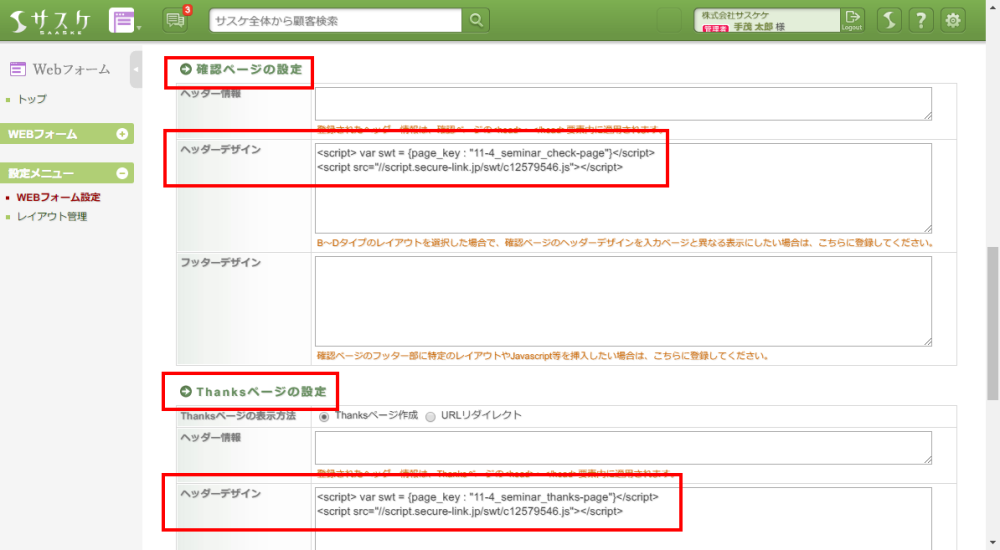Select the URLリダイレクト radio button
Screen dimensions: 1000x550
430,416
